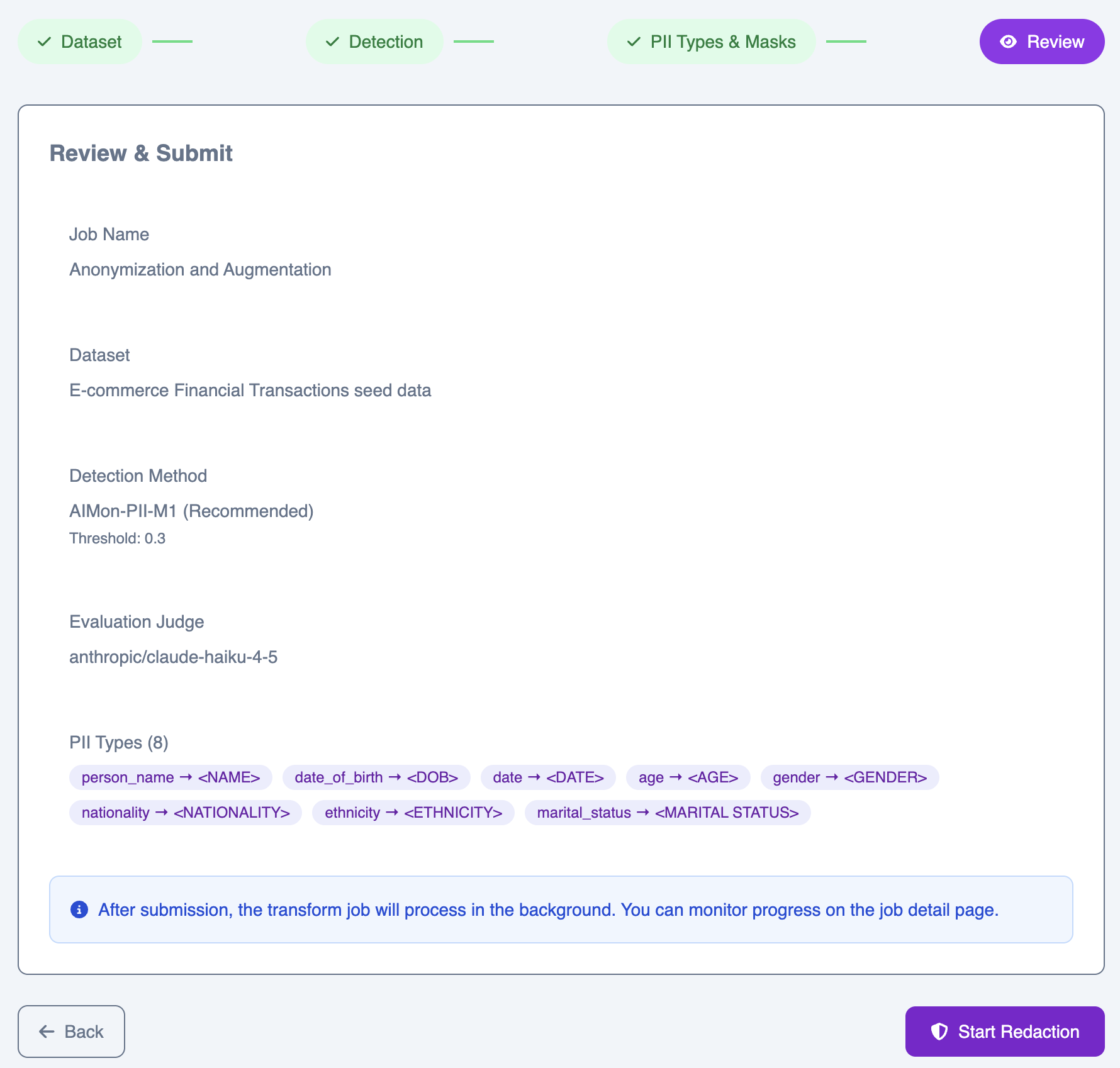
Task: Select the marital_status mapping chip
Action: 668,812
